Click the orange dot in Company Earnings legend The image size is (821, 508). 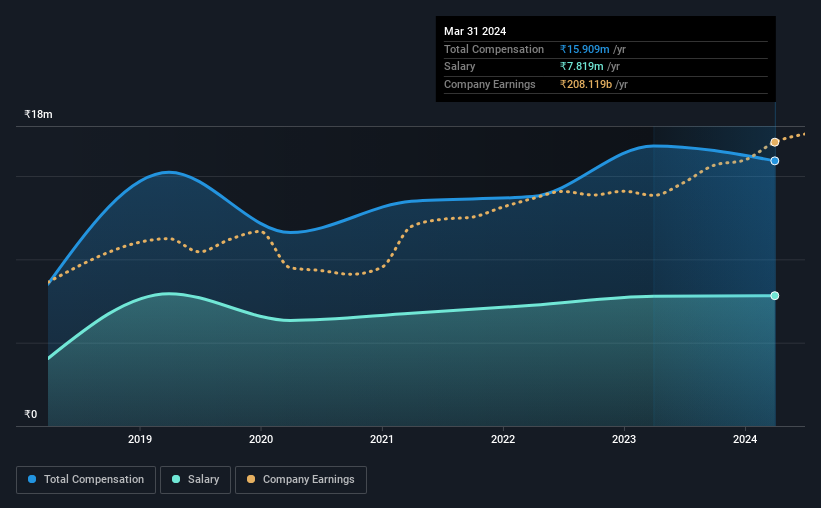251,479
